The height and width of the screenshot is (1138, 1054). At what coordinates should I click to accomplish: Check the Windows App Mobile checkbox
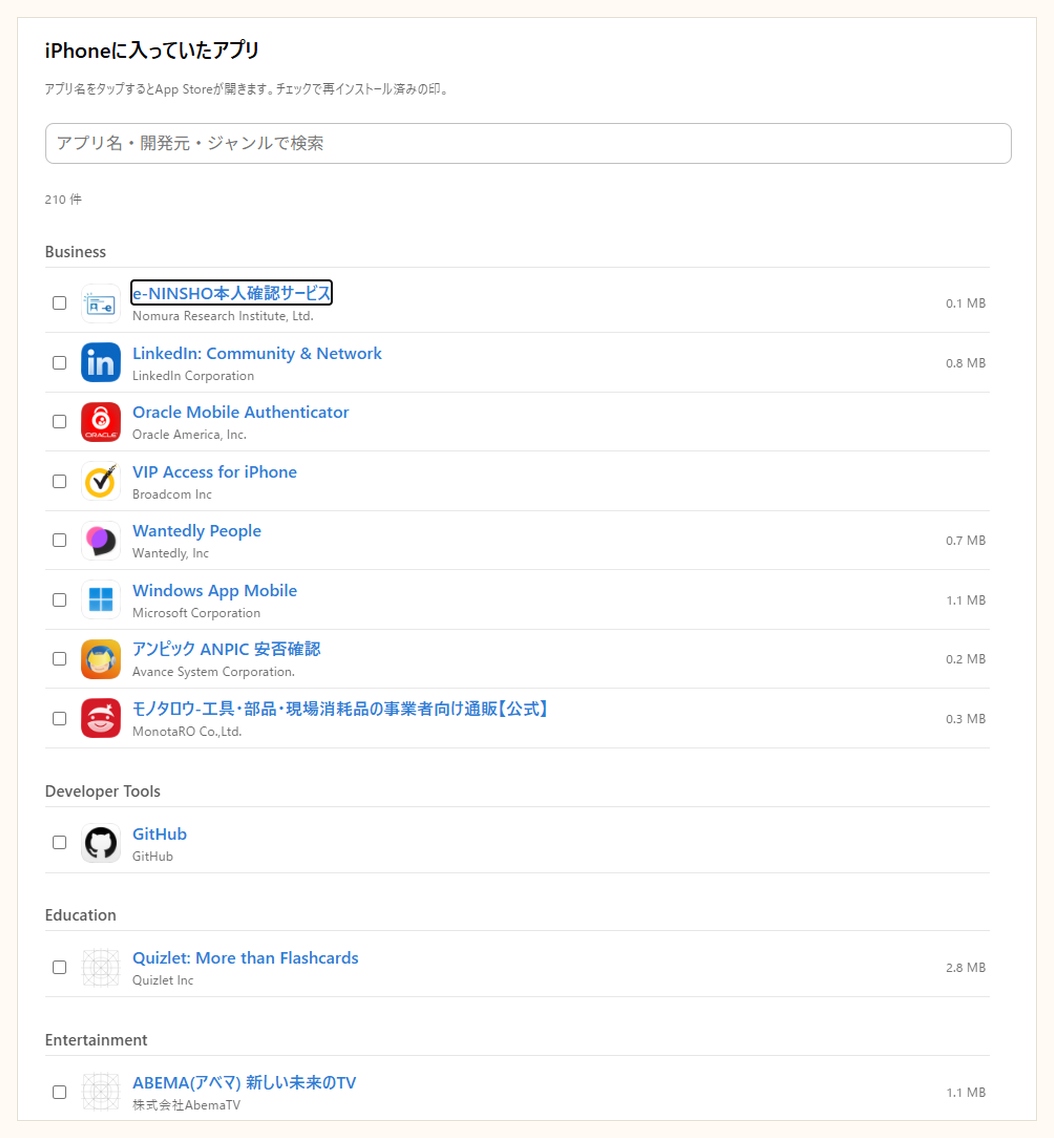[x=60, y=600]
